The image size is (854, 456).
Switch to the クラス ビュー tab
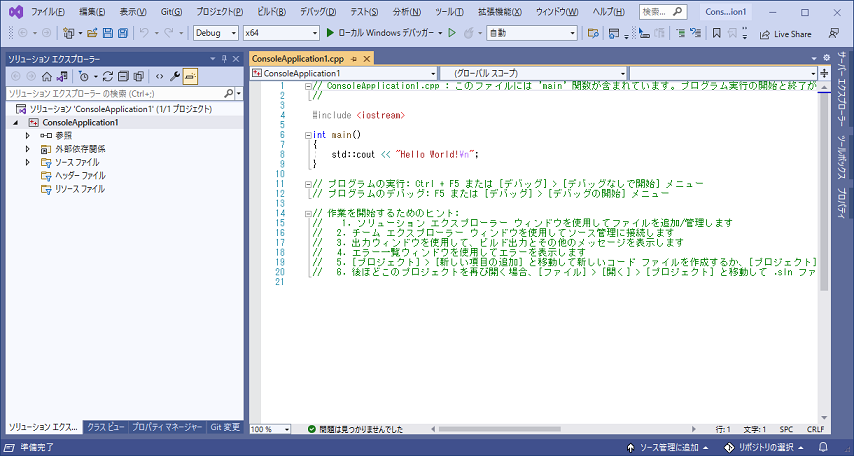(106, 427)
